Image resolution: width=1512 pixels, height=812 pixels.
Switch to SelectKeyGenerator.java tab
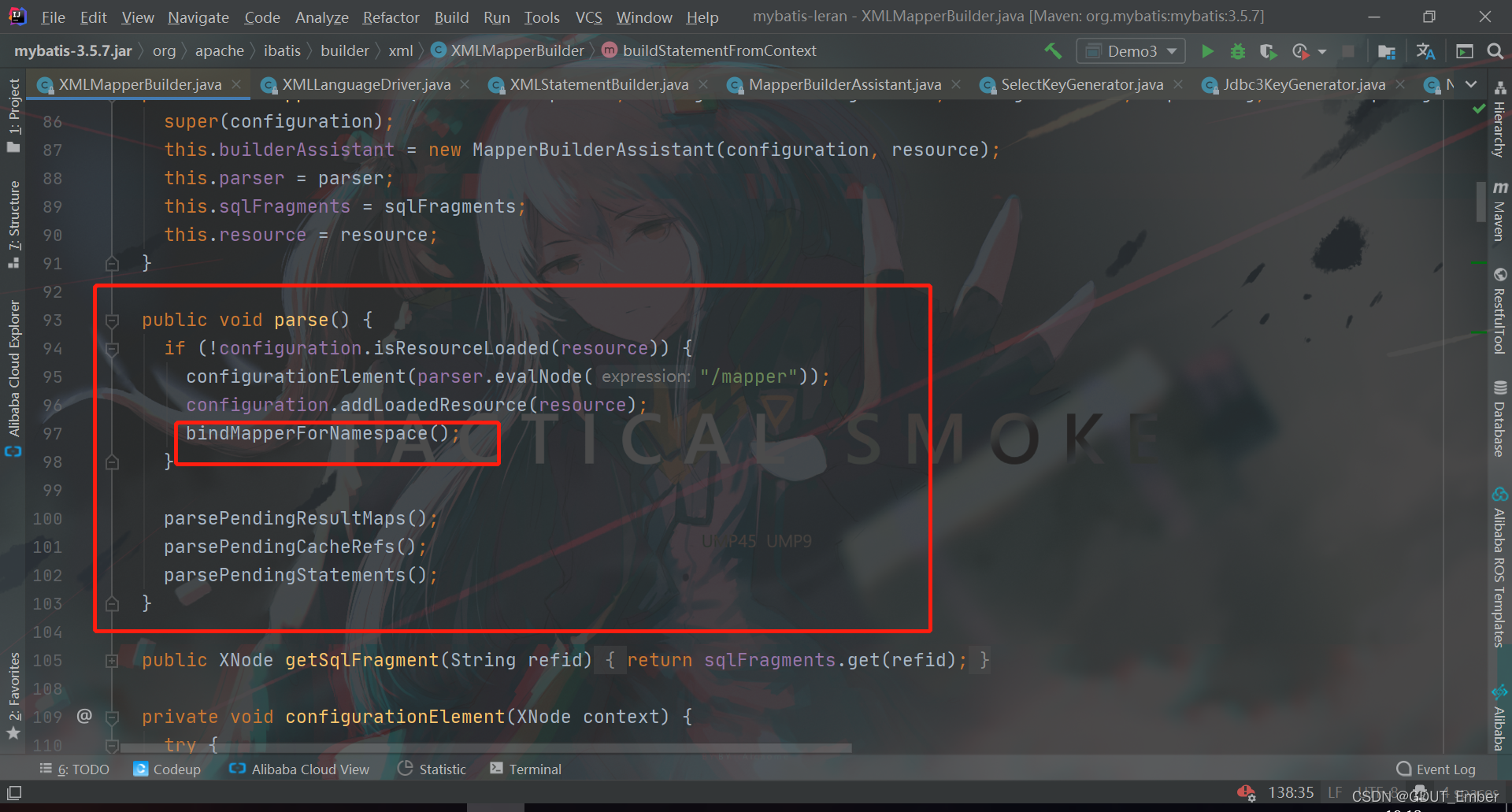click(x=1081, y=84)
